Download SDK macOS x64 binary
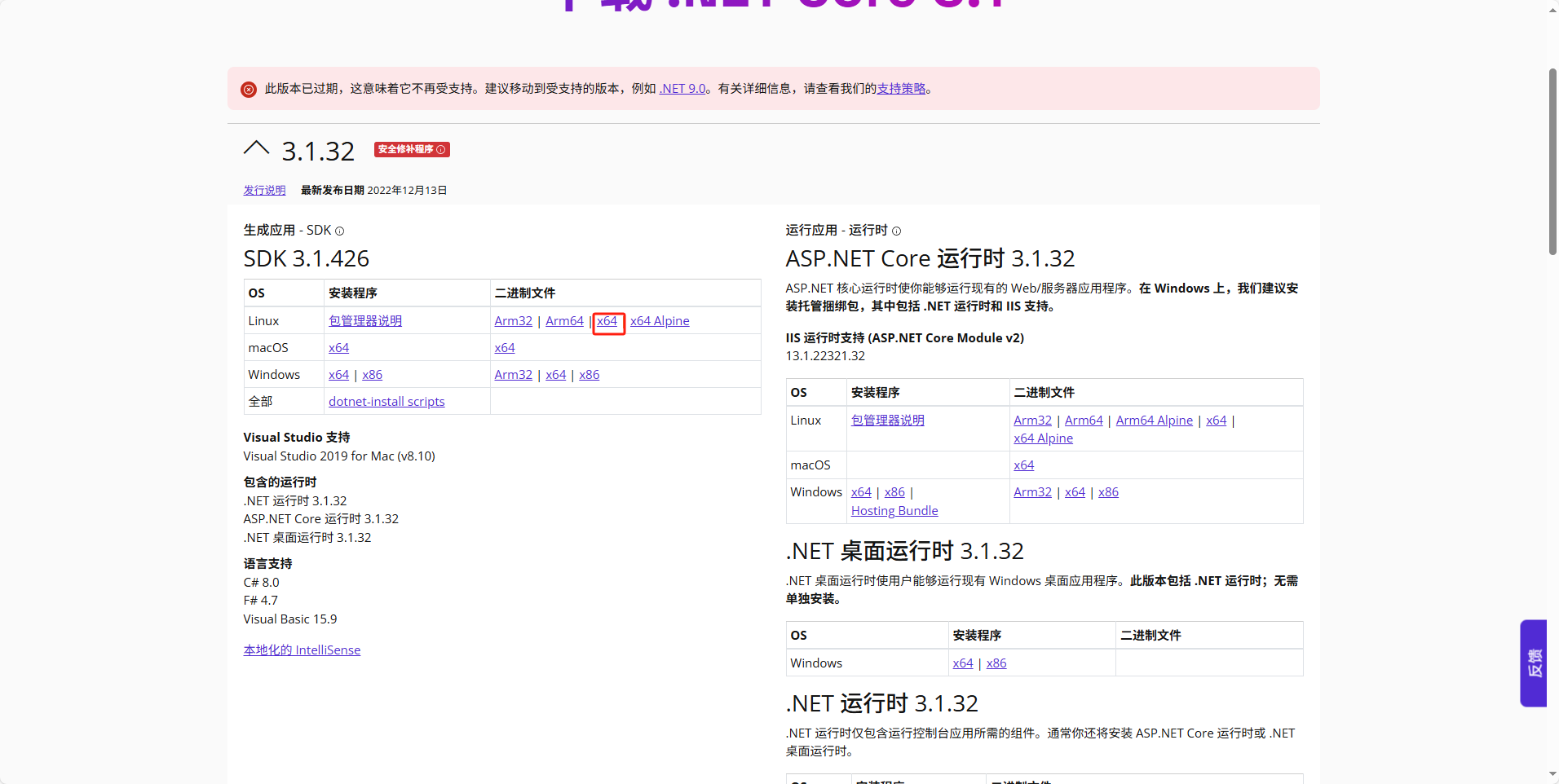1559x784 pixels. (x=505, y=348)
